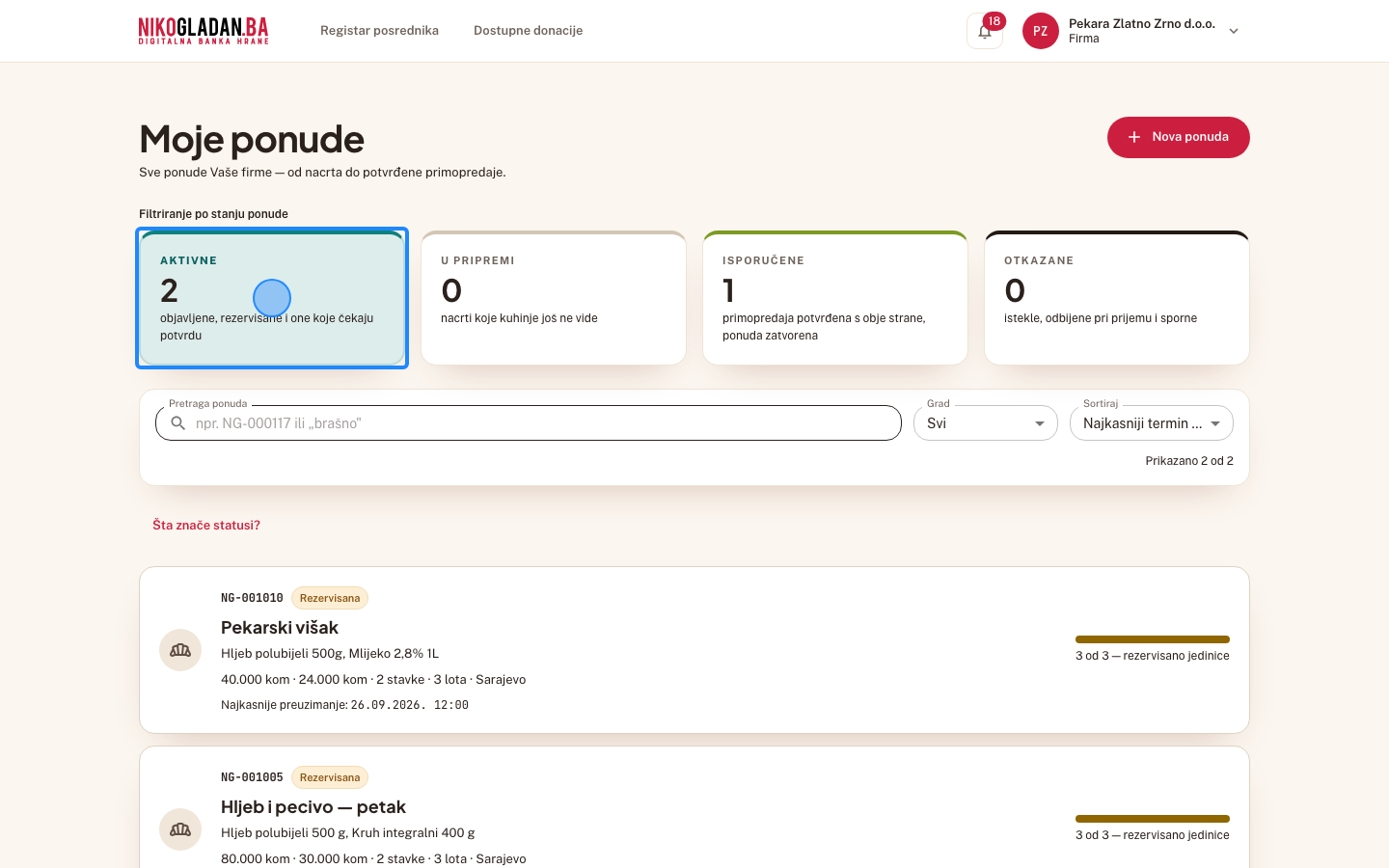Click the Rezervisana badge on NG-001005
This screenshot has width=1389, height=868.
pyautogui.click(x=330, y=777)
